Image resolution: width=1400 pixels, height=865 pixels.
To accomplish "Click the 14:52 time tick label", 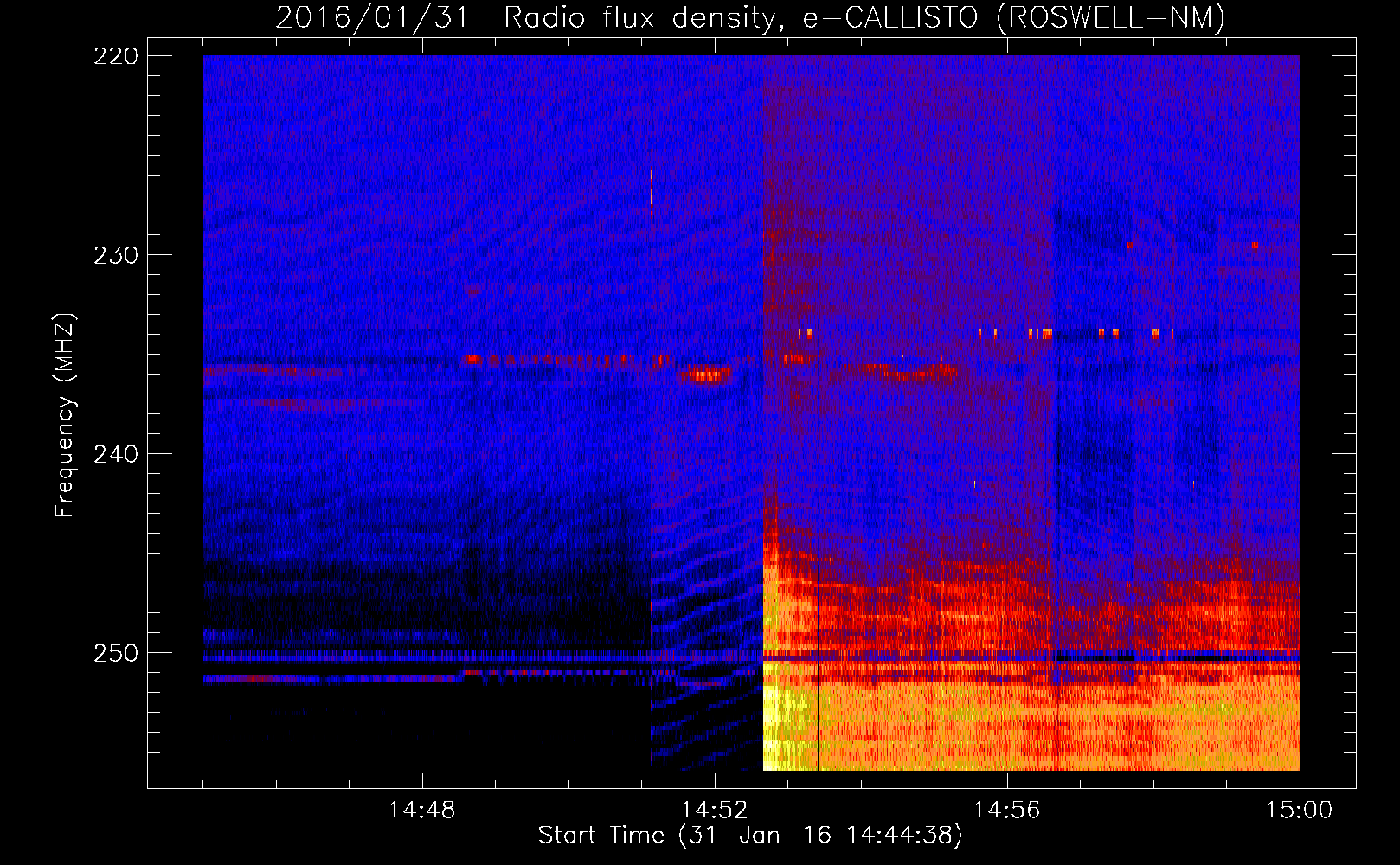I will [x=714, y=811].
